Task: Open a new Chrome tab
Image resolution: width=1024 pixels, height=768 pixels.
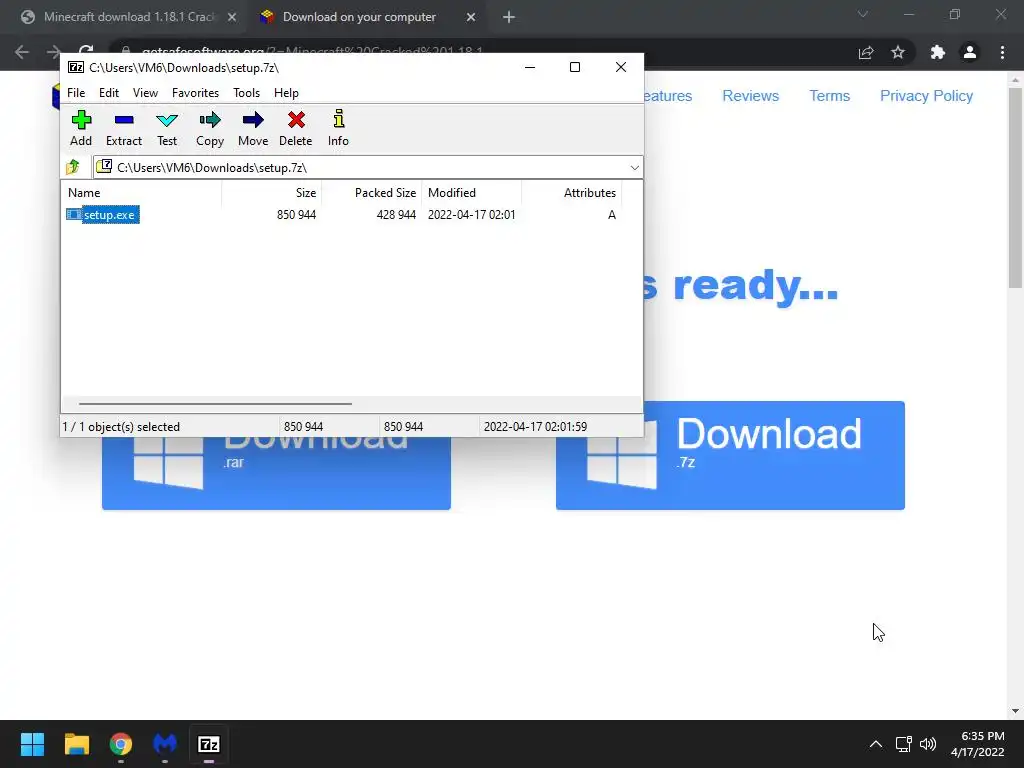Action: point(509,18)
